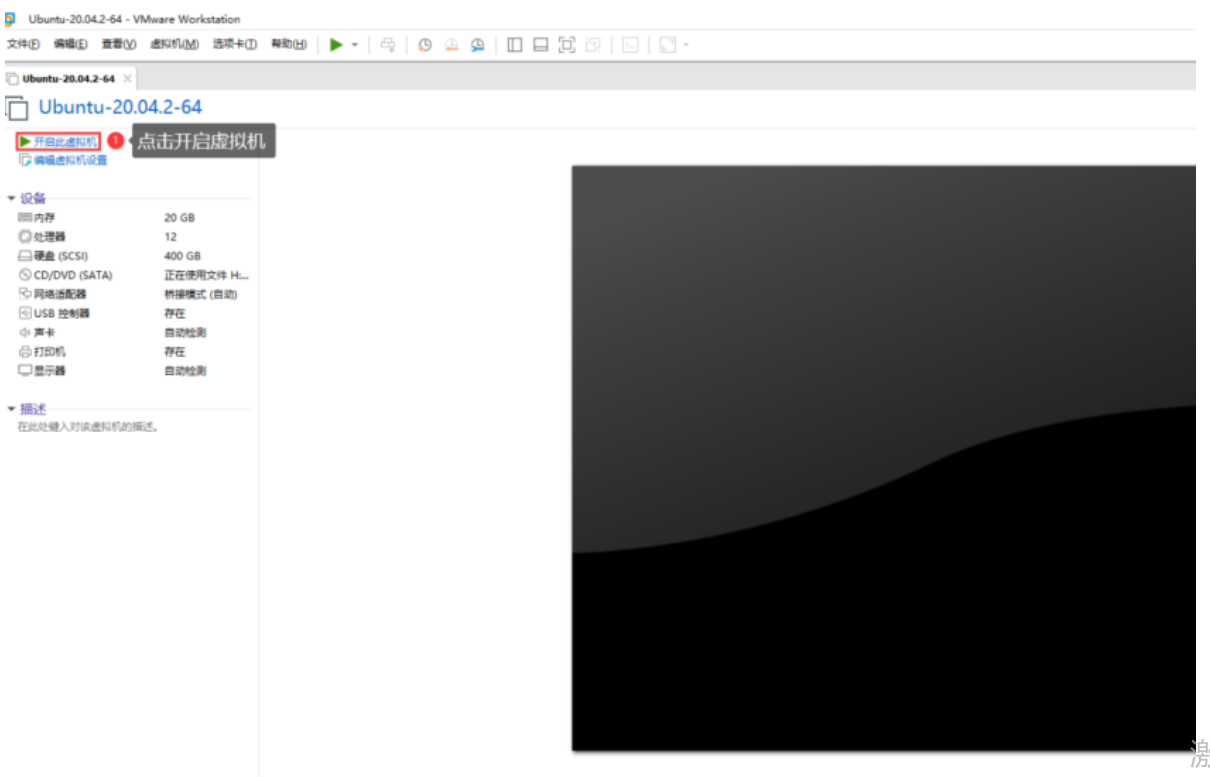Select the Ubuntu-20.04.2-64 tab
Viewport: 1210px width, 777px height.
[x=68, y=78]
